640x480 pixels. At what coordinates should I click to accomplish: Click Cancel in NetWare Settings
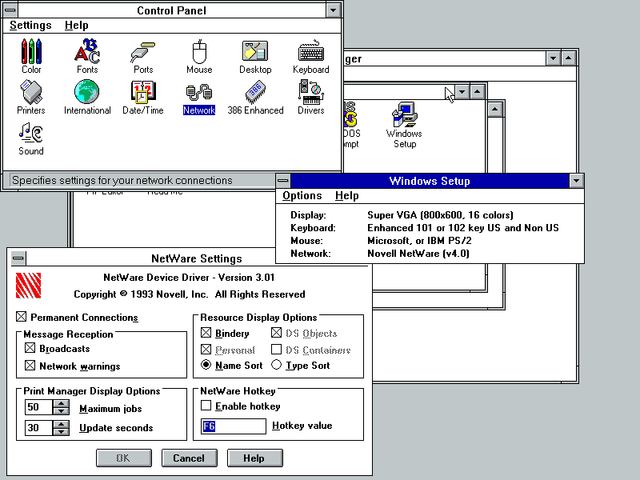pos(189,458)
